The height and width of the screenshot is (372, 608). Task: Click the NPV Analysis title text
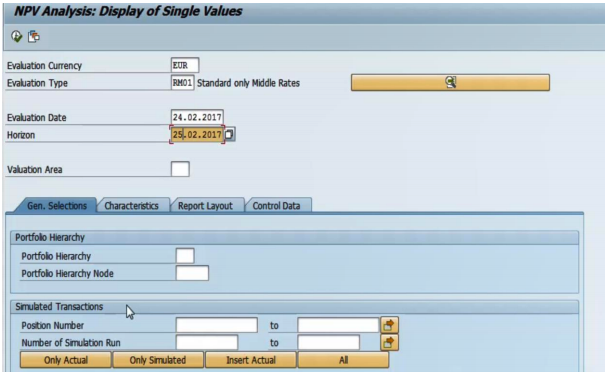click(x=128, y=11)
